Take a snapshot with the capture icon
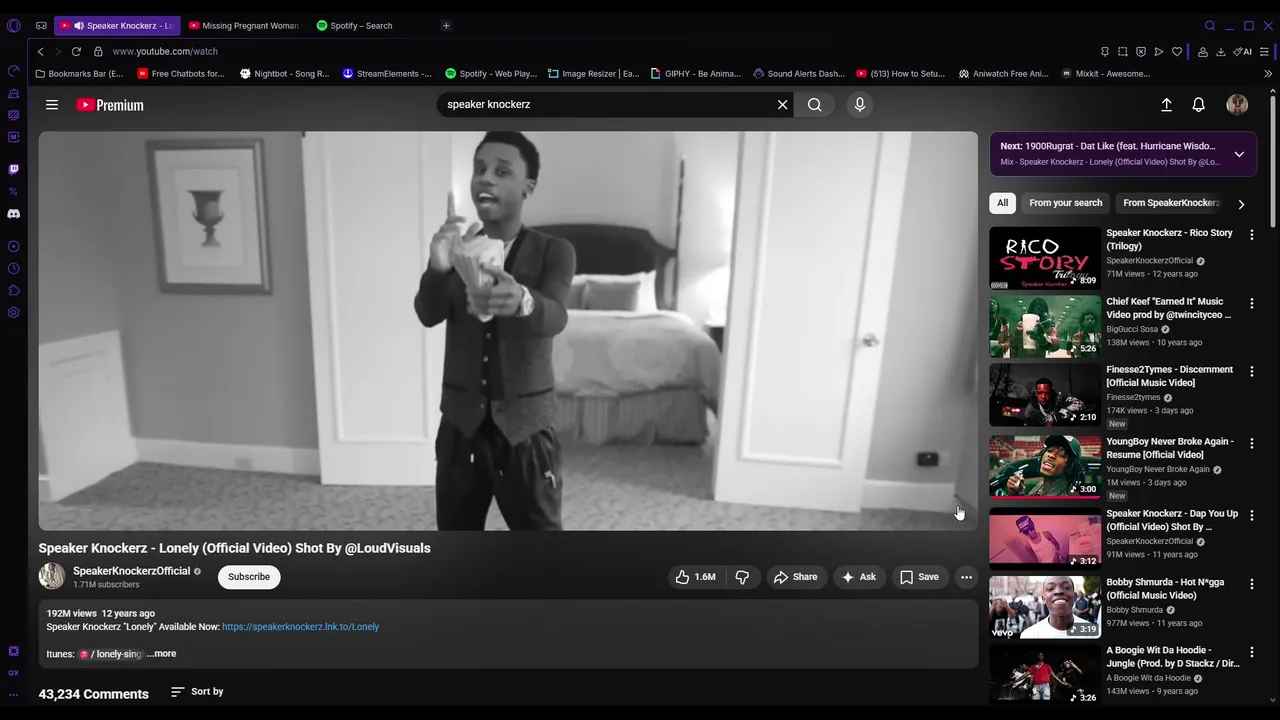1280x720 pixels. [x=1123, y=52]
